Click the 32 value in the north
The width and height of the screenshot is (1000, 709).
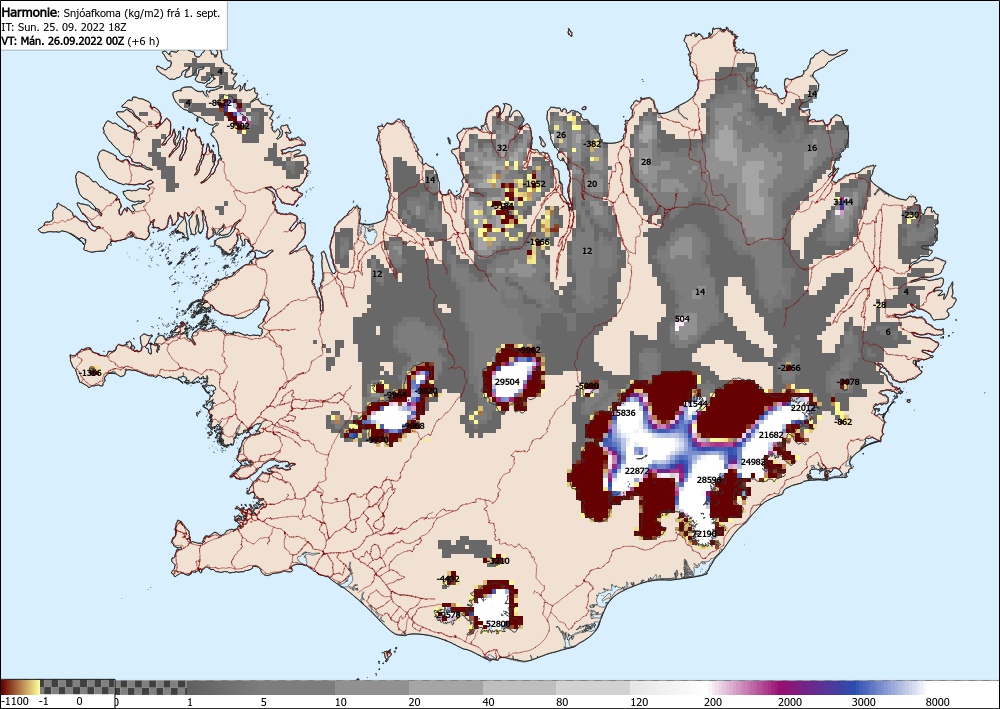tap(502, 148)
